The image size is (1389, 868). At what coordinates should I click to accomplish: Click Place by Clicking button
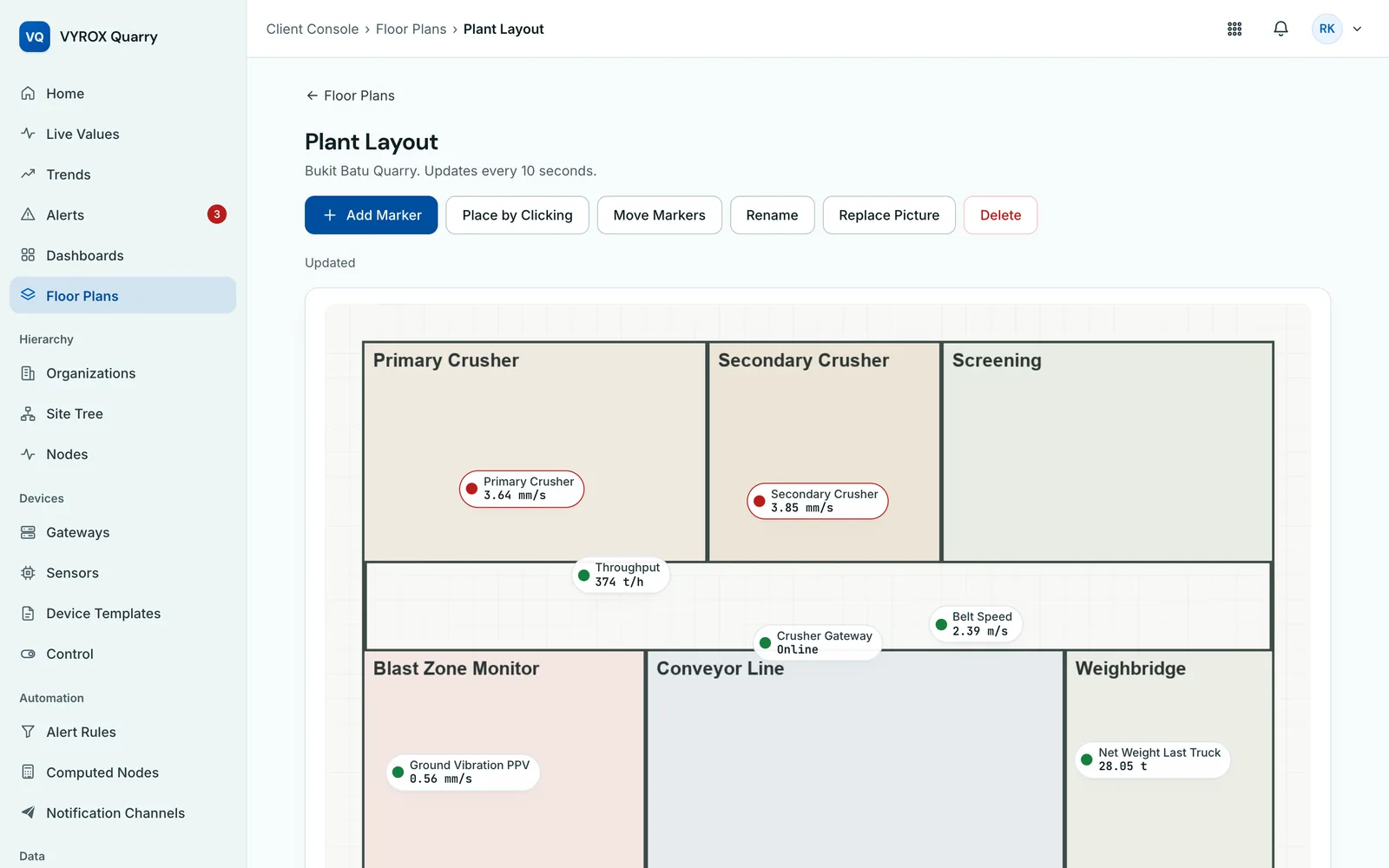pyautogui.click(x=517, y=215)
